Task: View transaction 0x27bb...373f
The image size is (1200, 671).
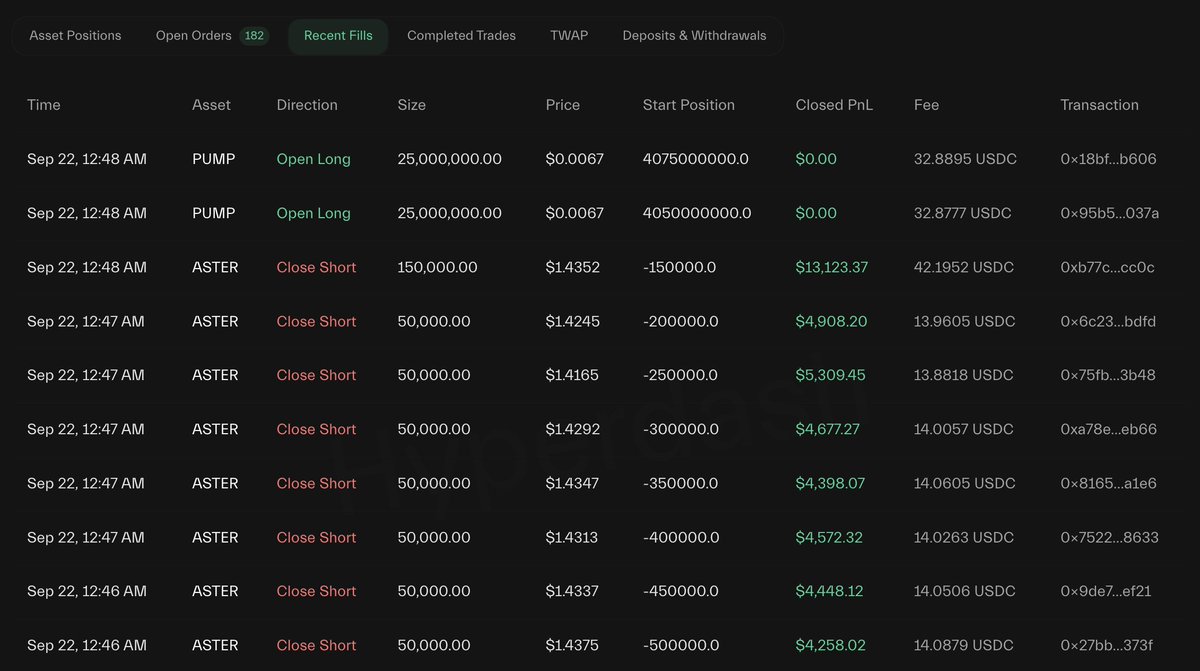Action: pyautogui.click(x=1106, y=645)
